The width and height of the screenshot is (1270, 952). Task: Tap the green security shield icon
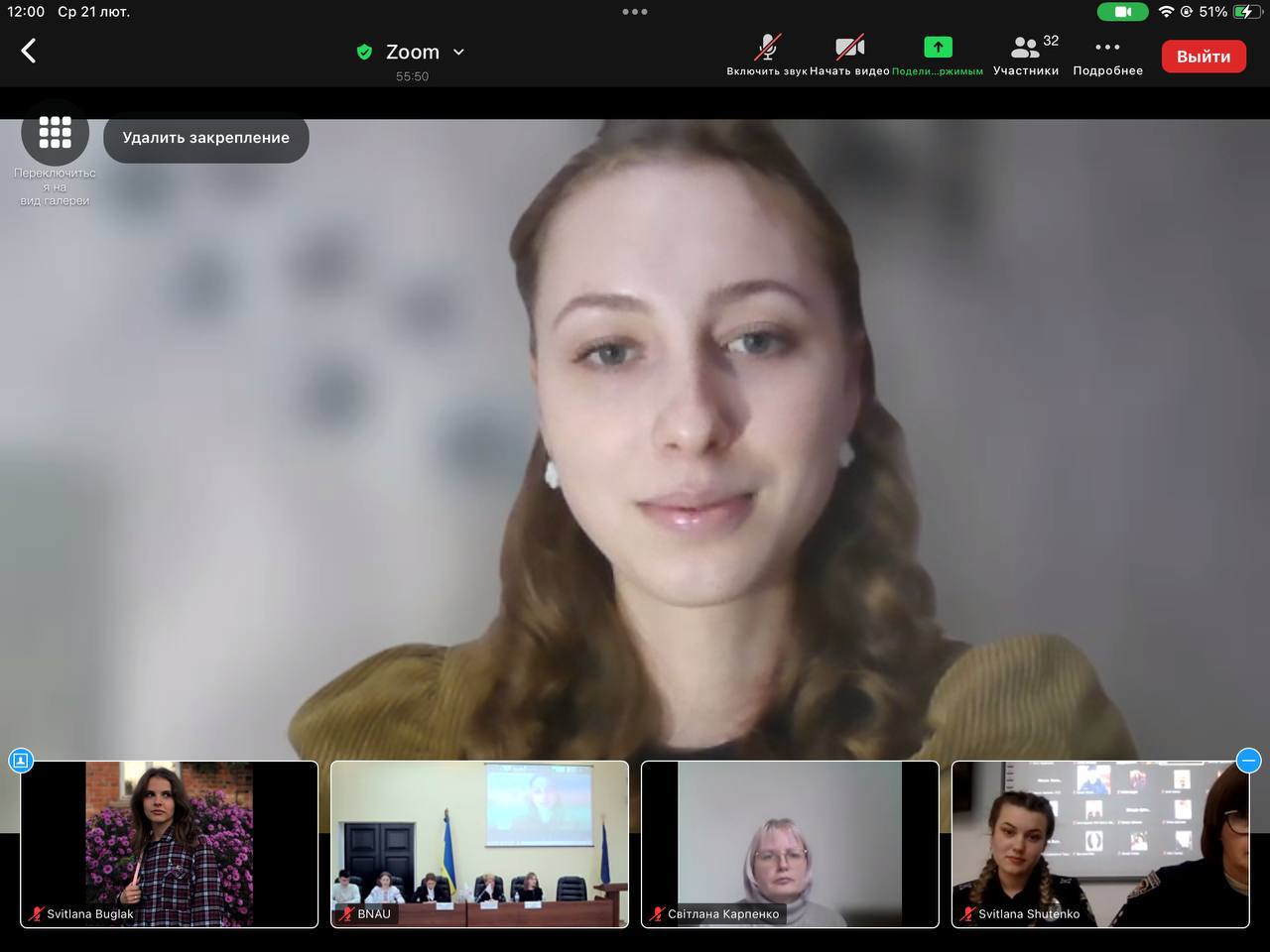364,52
